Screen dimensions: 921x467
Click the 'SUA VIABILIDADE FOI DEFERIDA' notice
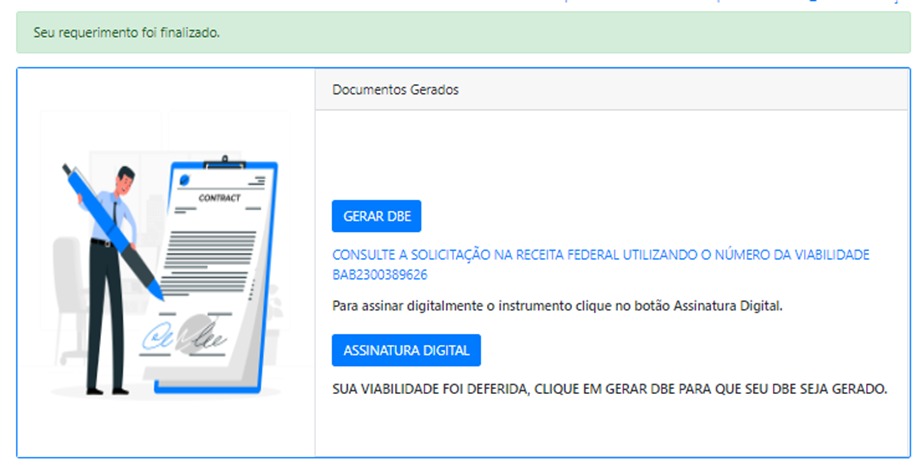609,388
